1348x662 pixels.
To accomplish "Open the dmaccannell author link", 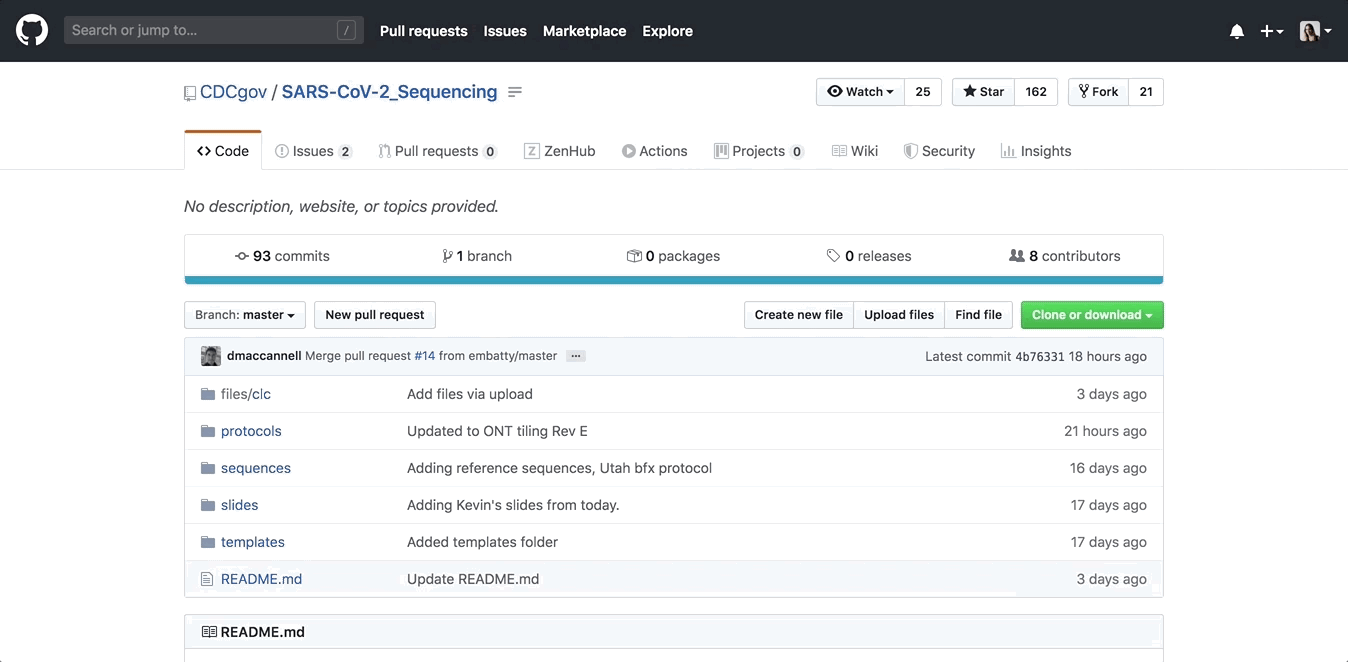I will (264, 356).
